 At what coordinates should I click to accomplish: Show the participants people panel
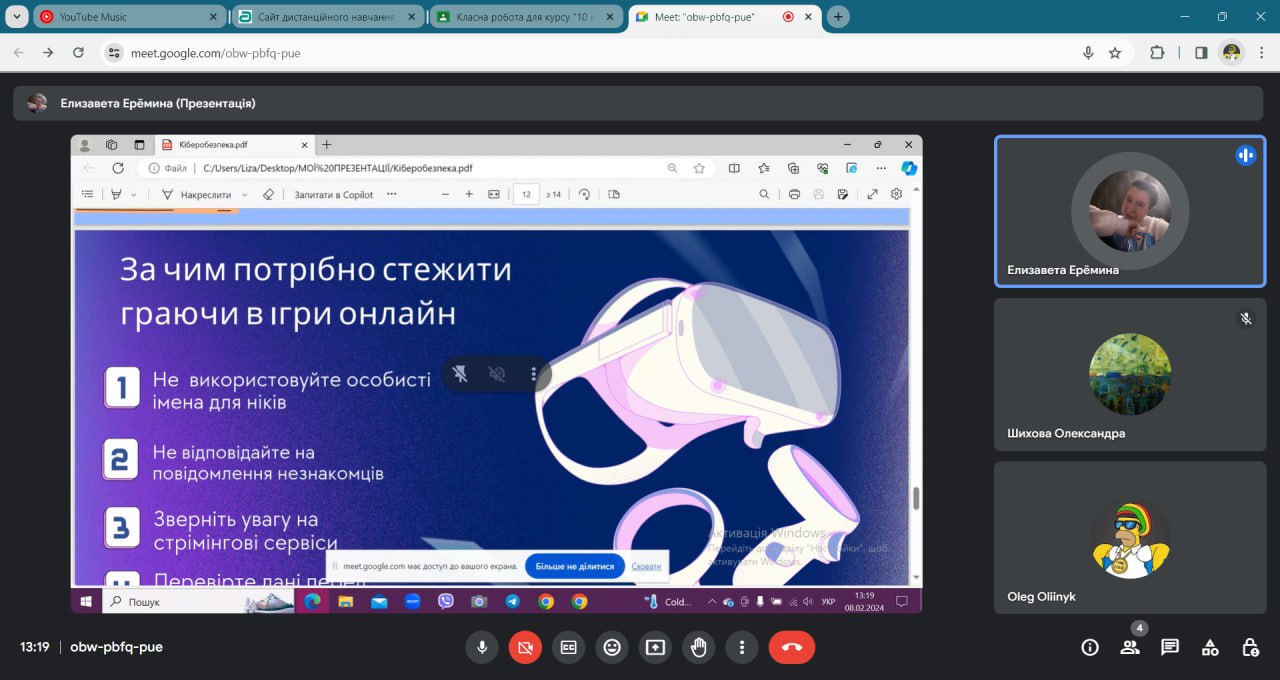[x=1130, y=647]
